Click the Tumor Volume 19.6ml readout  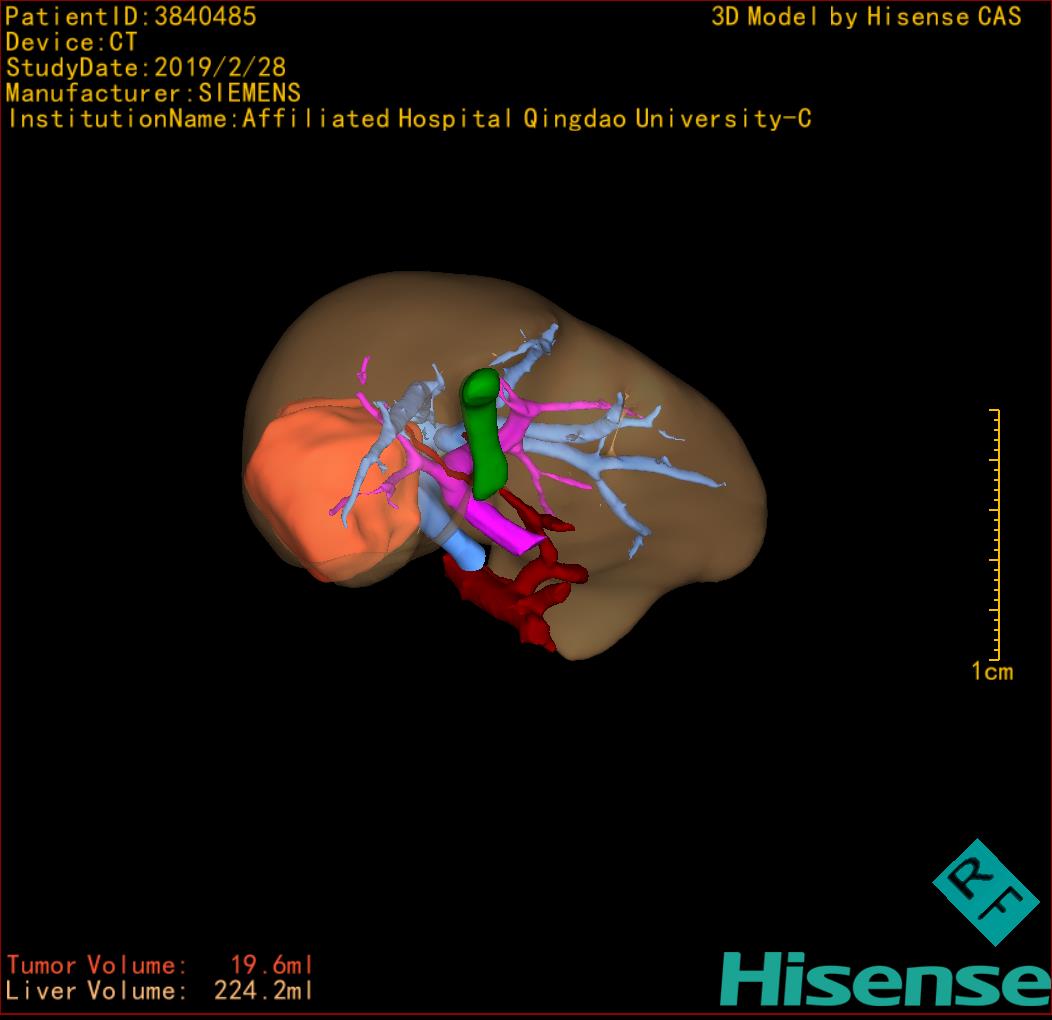pyautogui.click(x=160, y=965)
